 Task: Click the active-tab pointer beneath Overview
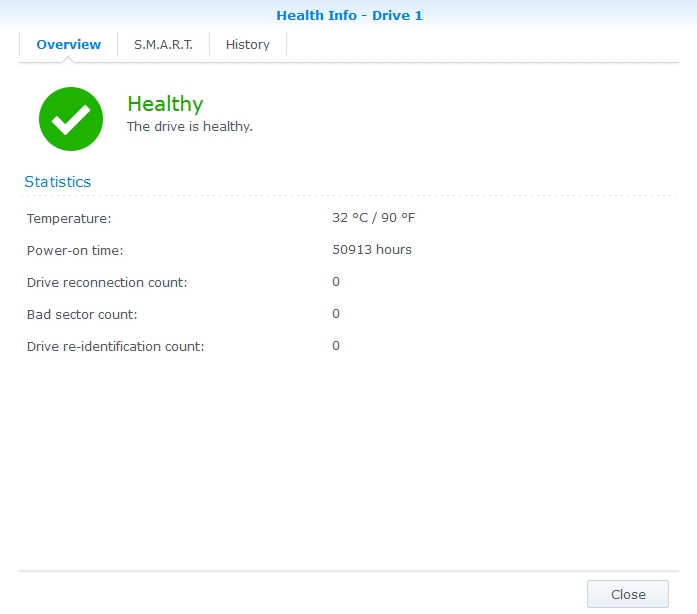point(69,59)
